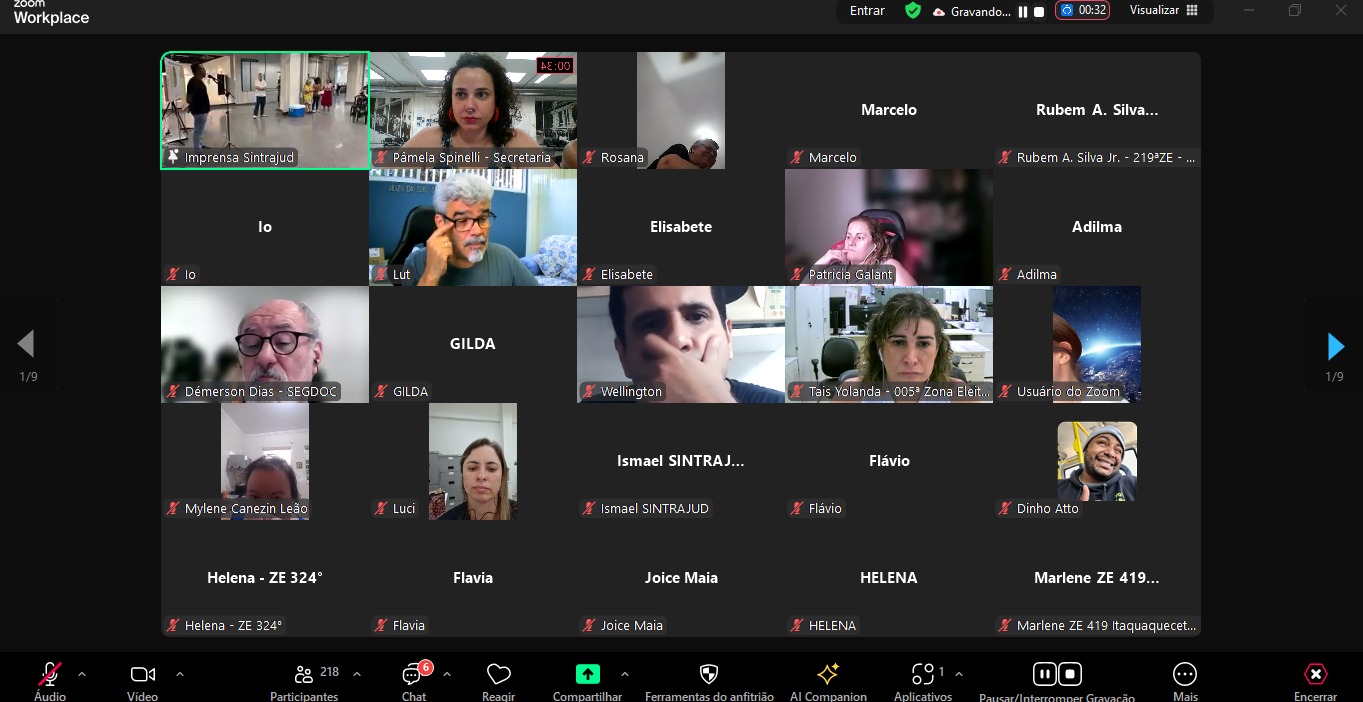Screen dimensions: 1363x702
Task: Expand audio options arrow next to Áudio
Action: pyautogui.click(x=82, y=674)
